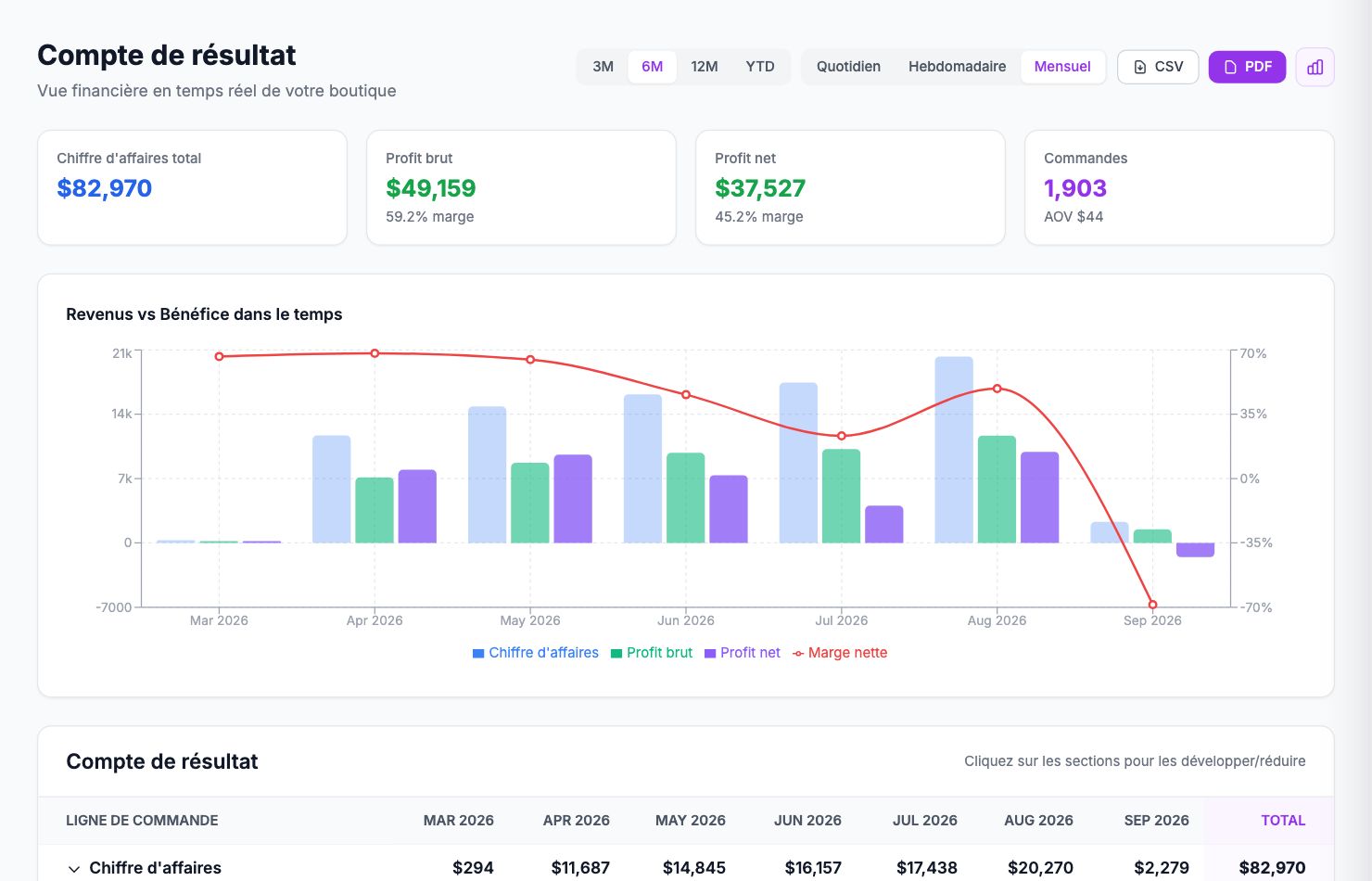Switch to the 12M time range
Screen dimensions: 1372x881
click(705, 67)
